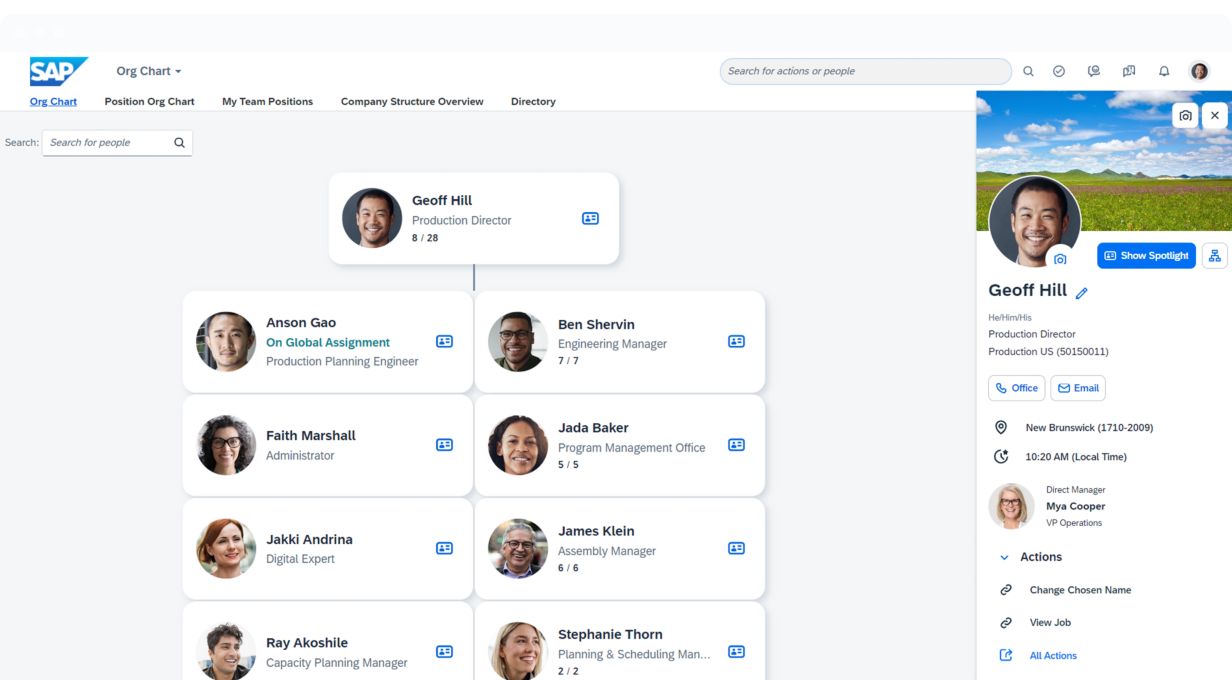Switch to the Position Org Chart tab

[x=149, y=101]
